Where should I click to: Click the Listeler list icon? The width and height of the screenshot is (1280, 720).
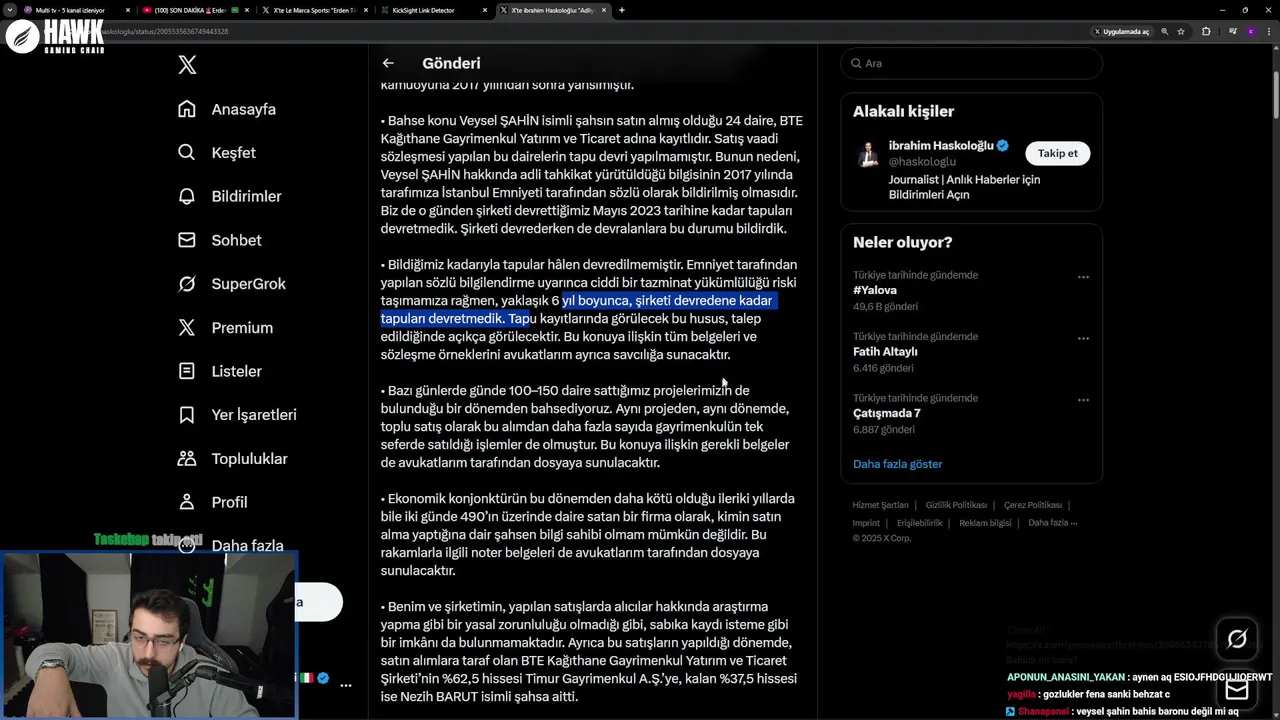[187, 371]
